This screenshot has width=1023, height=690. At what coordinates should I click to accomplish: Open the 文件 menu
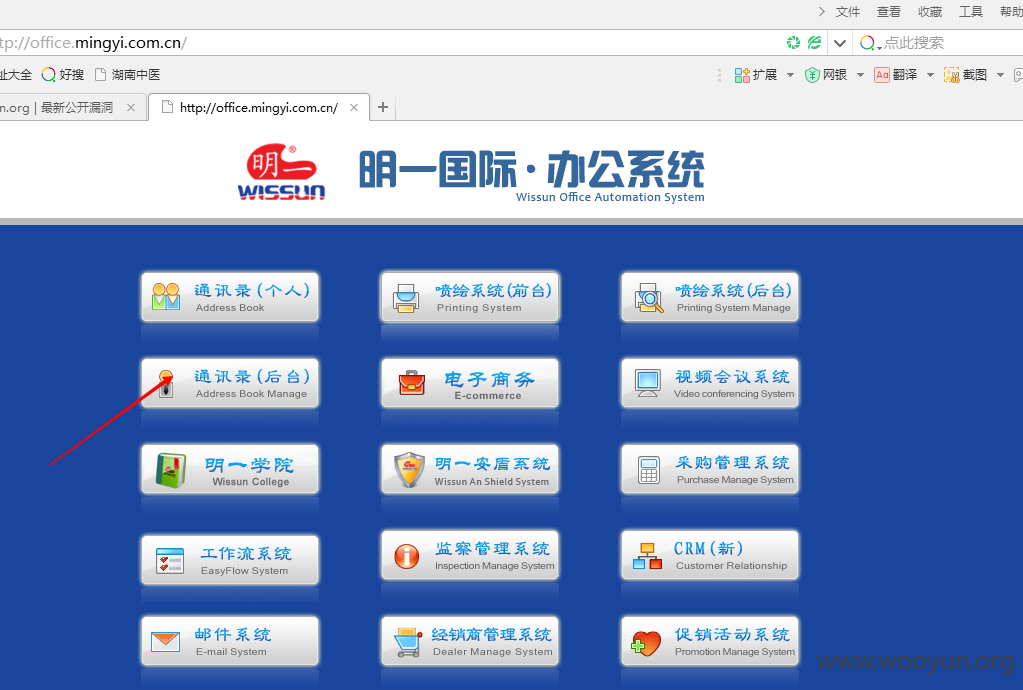point(848,12)
